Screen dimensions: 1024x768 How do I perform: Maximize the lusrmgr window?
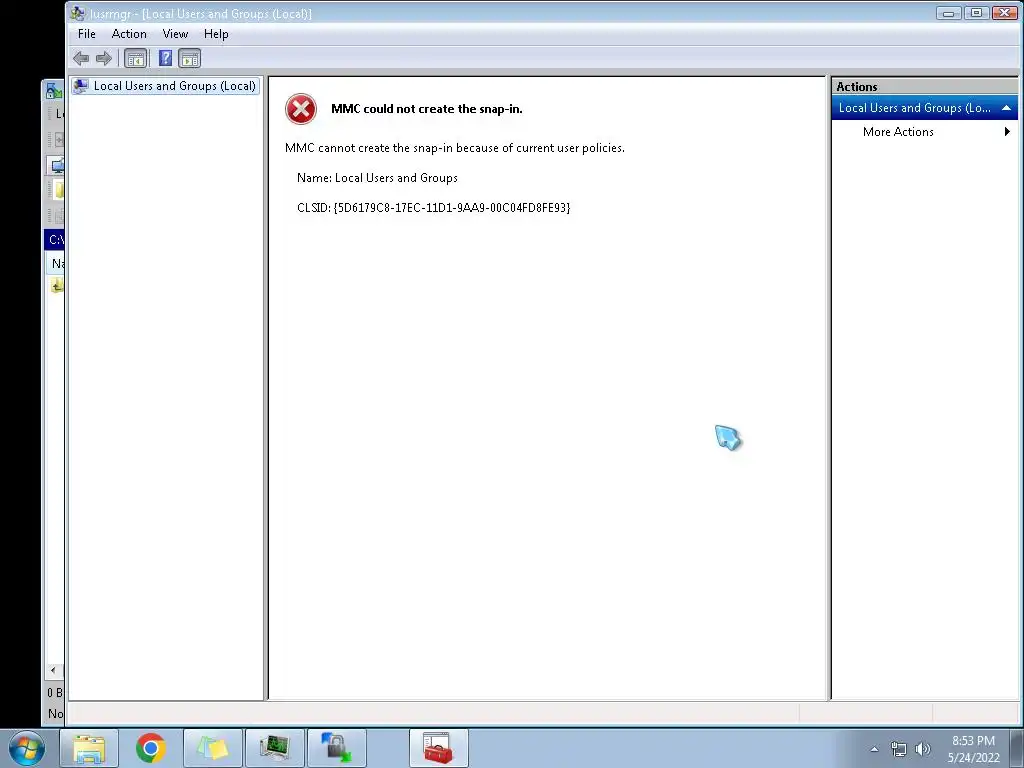(976, 13)
